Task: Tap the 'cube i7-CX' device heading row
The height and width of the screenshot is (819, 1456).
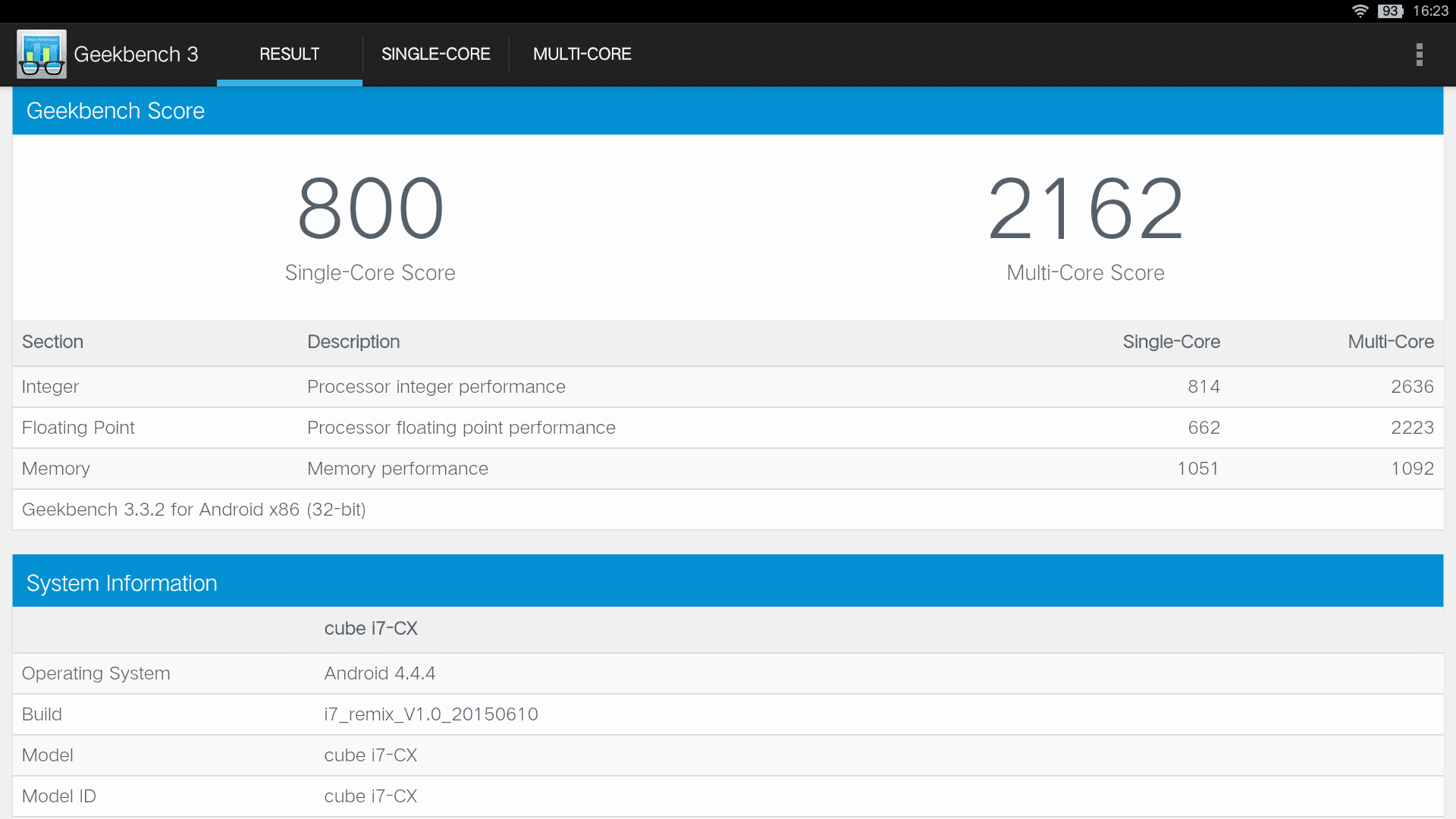Action: coord(728,629)
